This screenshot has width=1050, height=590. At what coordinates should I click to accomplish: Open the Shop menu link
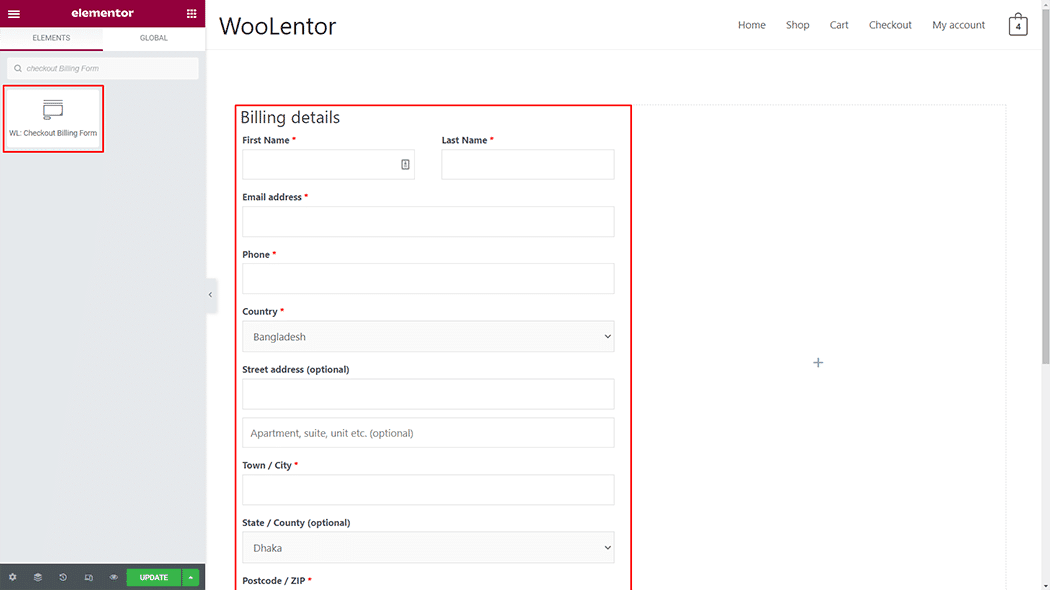[798, 25]
